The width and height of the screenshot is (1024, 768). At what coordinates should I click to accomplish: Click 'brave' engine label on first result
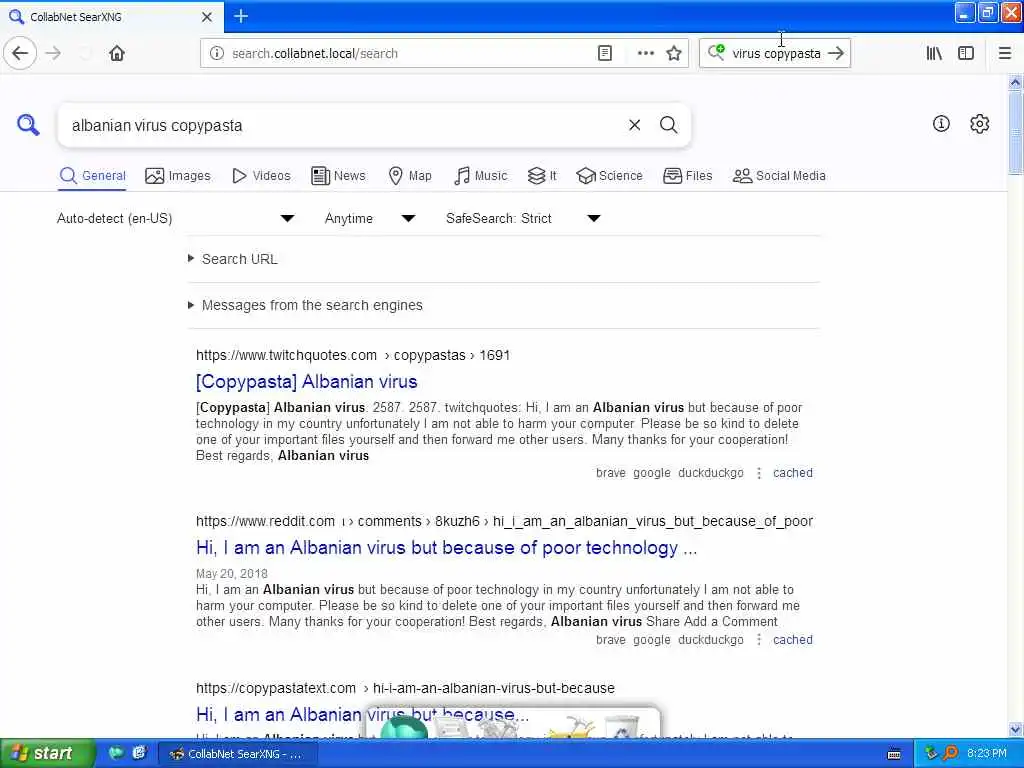tap(611, 473)
